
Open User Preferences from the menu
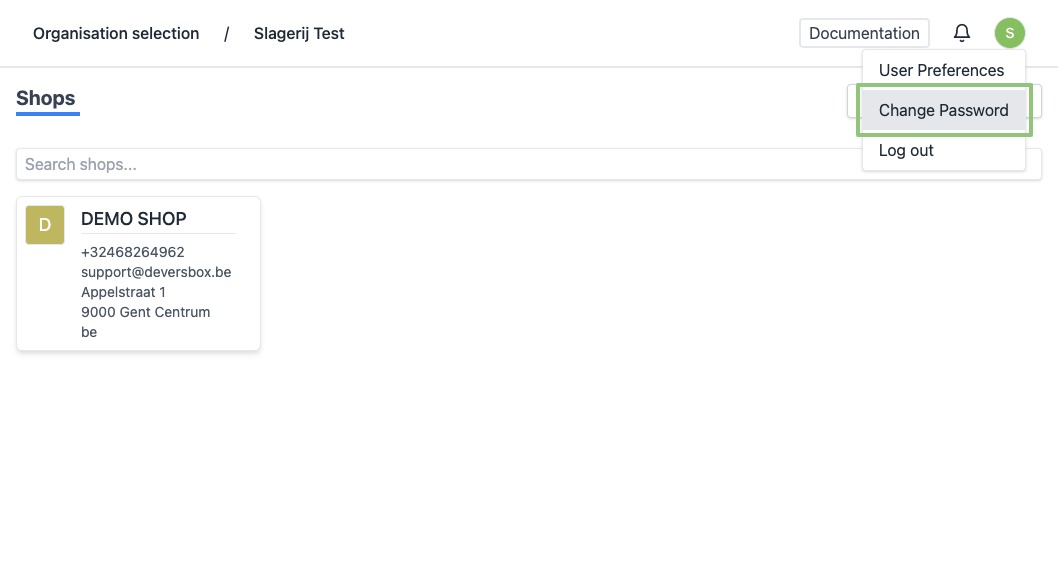pos(941,70)
